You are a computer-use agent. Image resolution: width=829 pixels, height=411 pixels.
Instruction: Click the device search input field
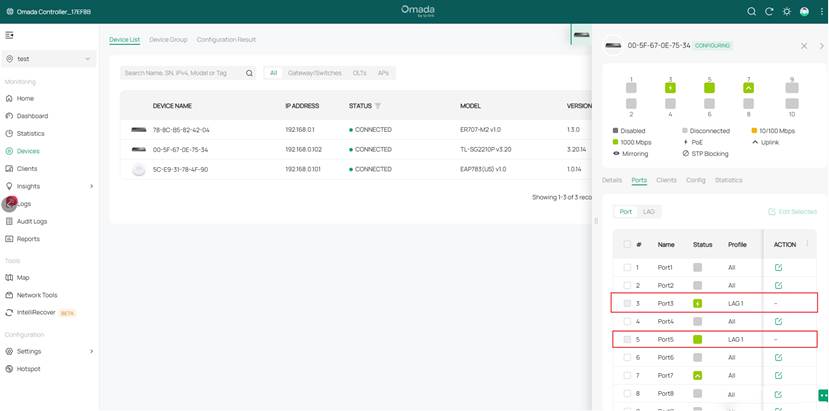pyautogui.click(x=185, y=73)
